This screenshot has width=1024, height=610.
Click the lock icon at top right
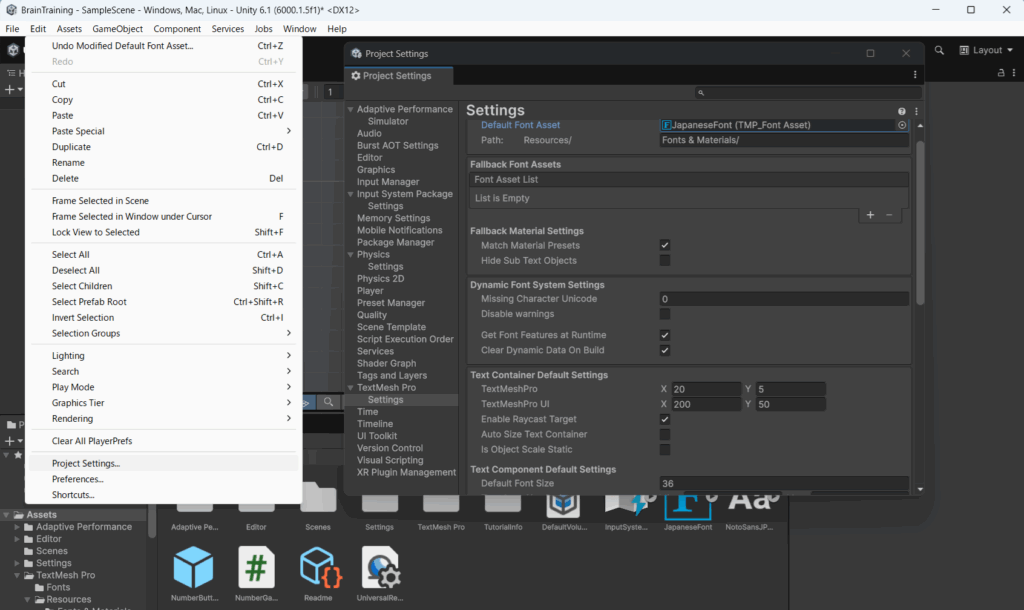click(x=1000, y=72)
